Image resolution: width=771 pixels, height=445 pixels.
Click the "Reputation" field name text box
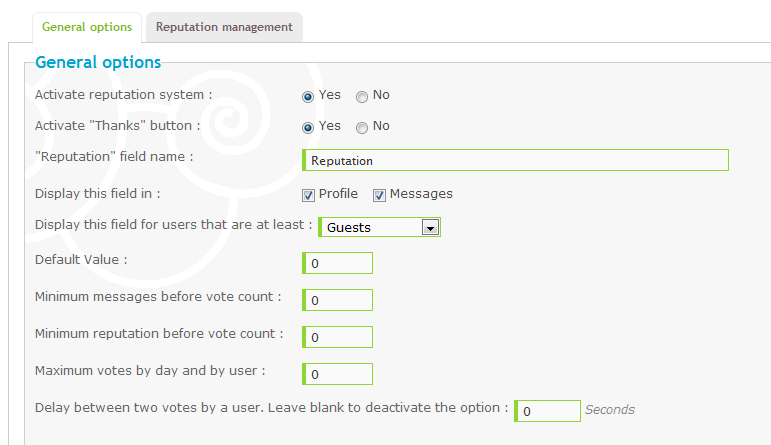click(x=515, y=160)
